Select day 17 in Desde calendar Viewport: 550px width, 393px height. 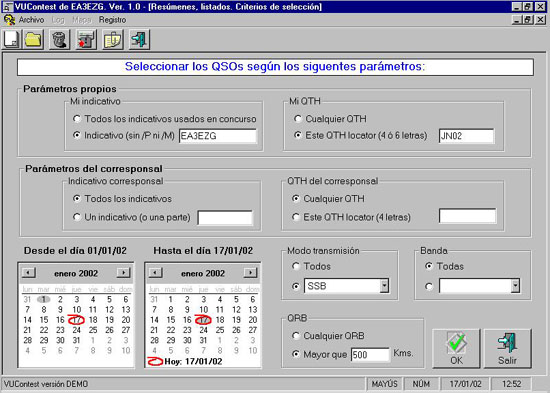[76, 320]
